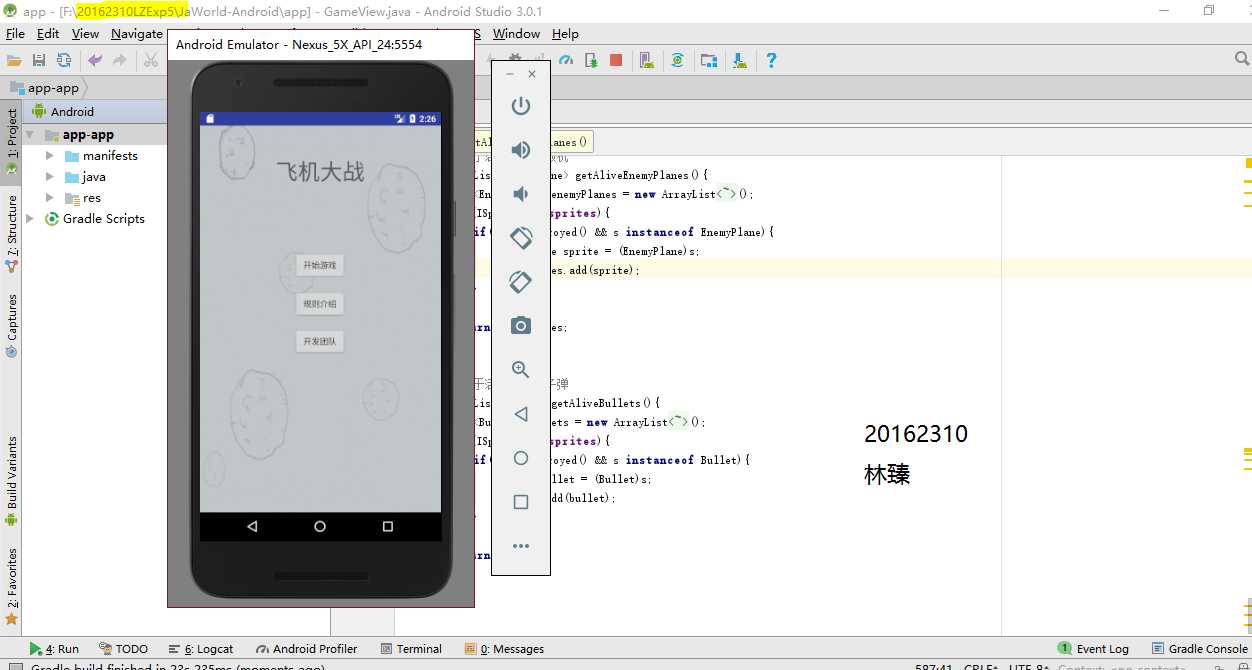Click the emulator Zoom magnifier button
The image size is (1252, 670).
[521, 370]
